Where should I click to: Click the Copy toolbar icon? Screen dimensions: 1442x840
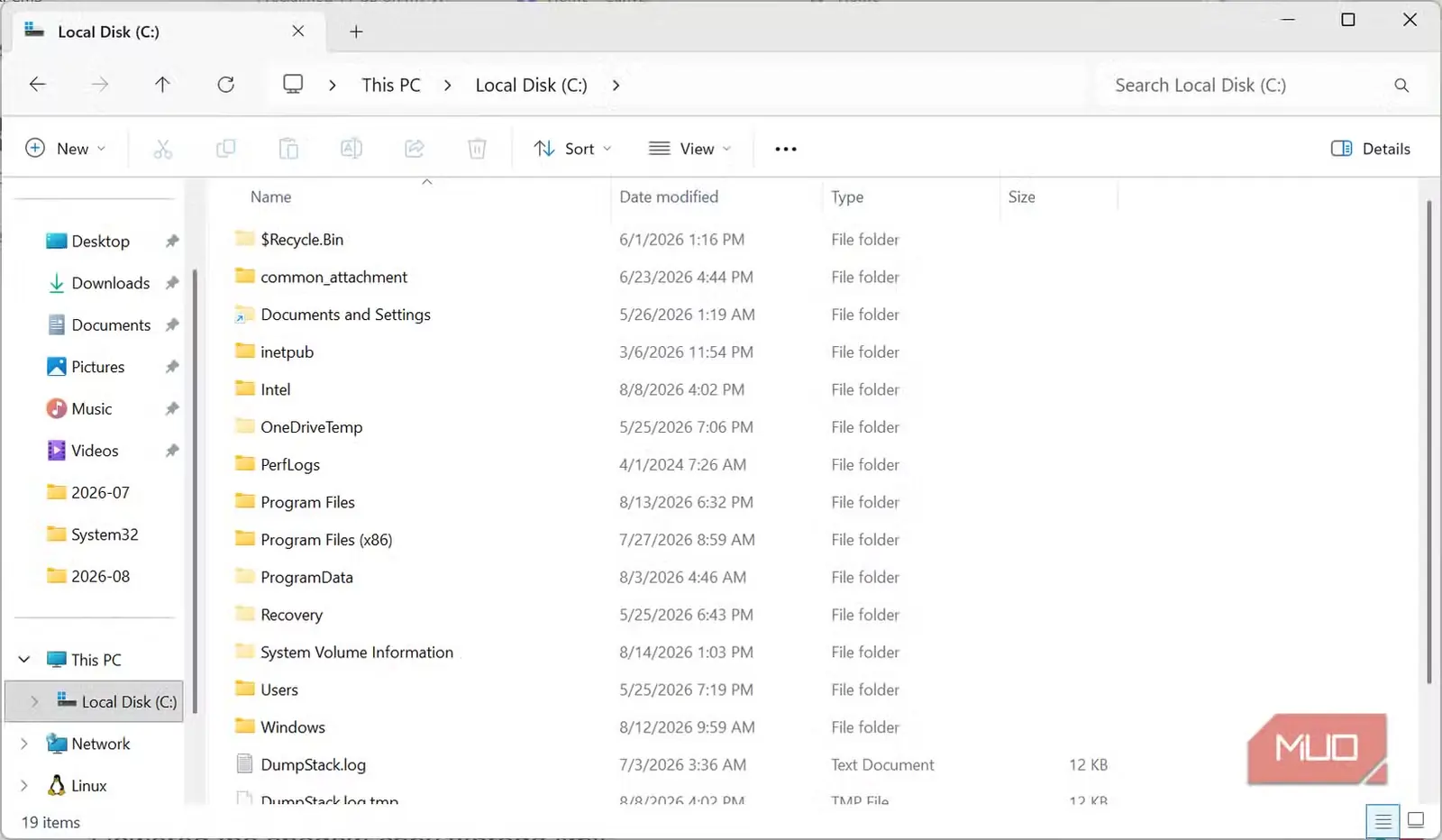tap(226, 149)
